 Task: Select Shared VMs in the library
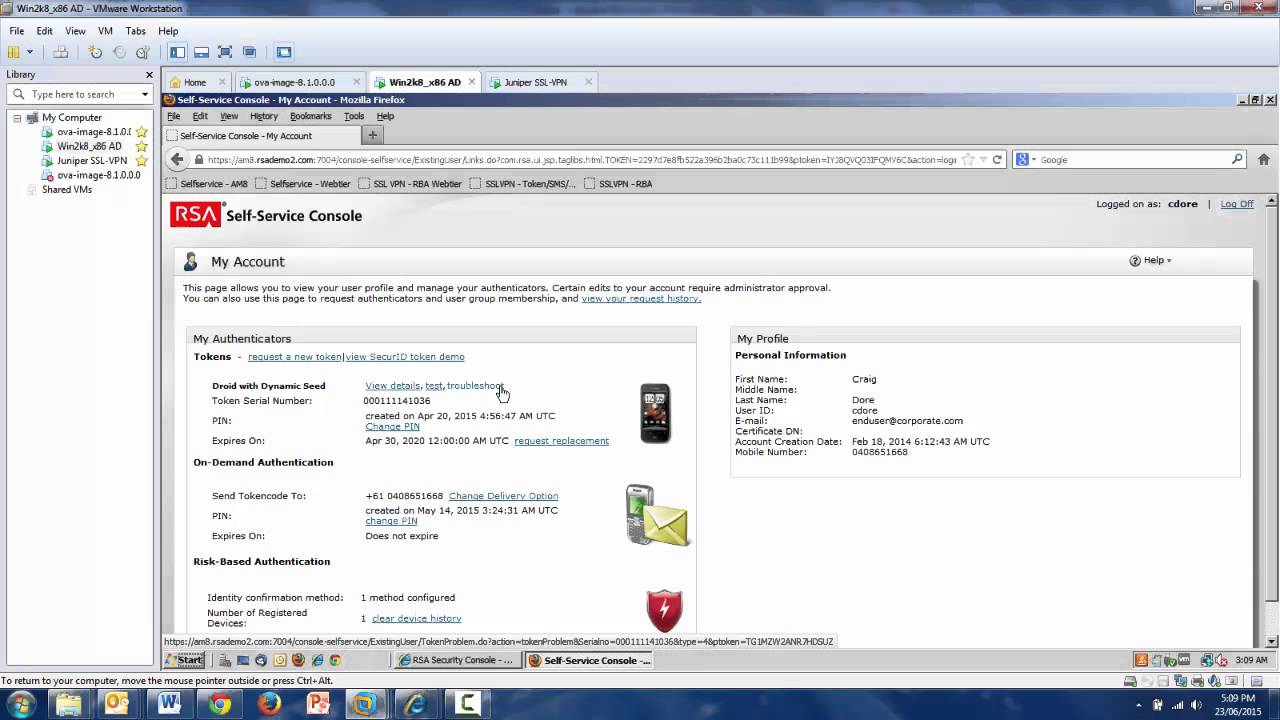tap(67, 189)
